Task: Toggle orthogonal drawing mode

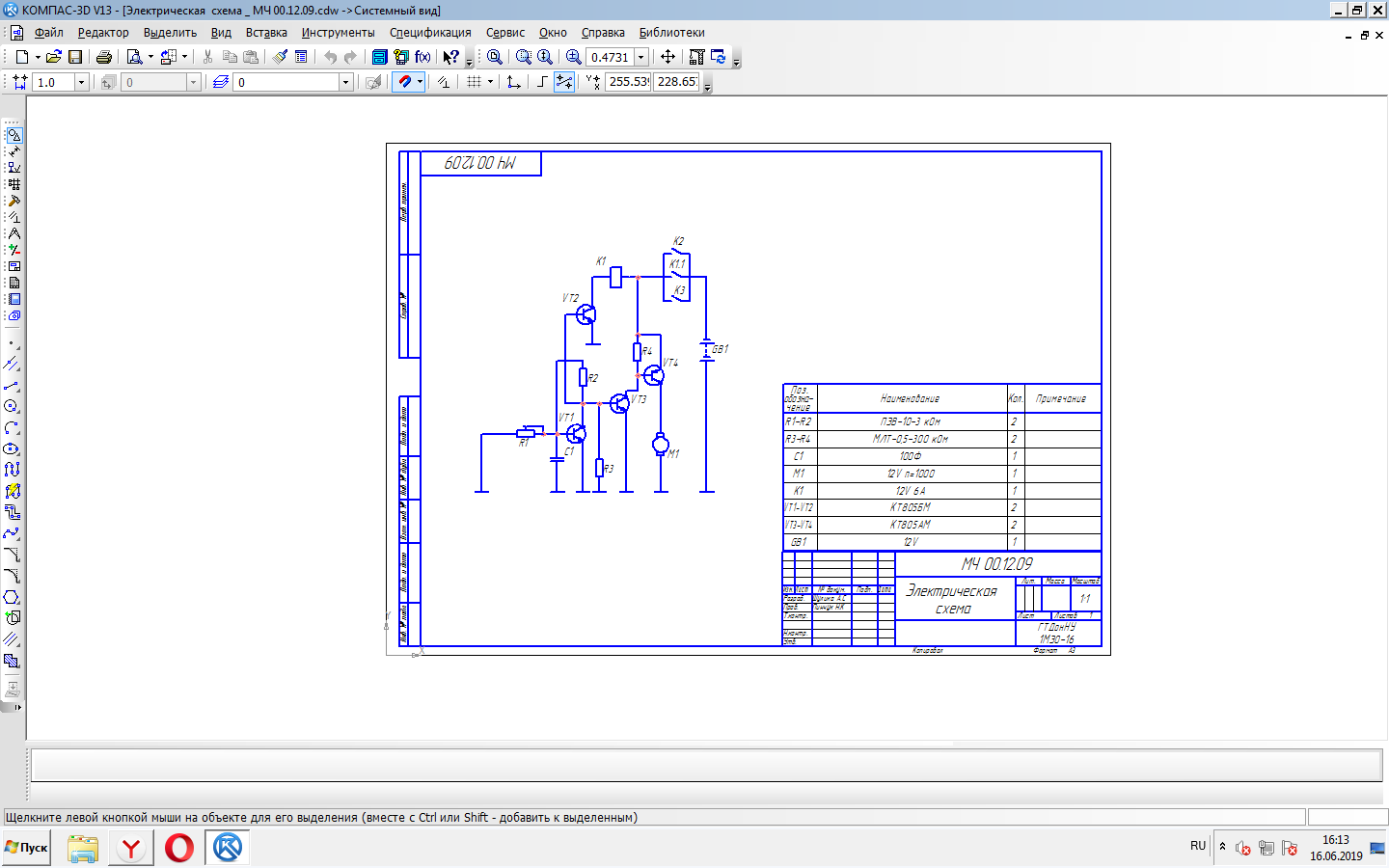Action: tap(542, 82)
